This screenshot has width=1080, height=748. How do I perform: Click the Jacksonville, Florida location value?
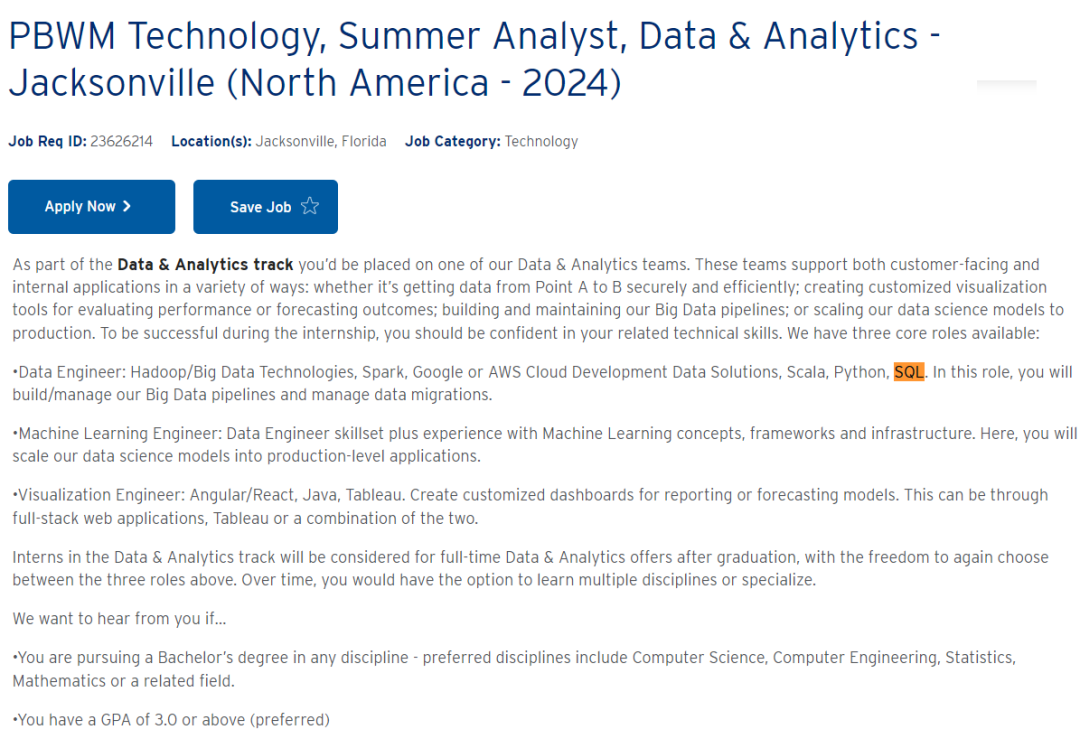(x=321, y=141)
